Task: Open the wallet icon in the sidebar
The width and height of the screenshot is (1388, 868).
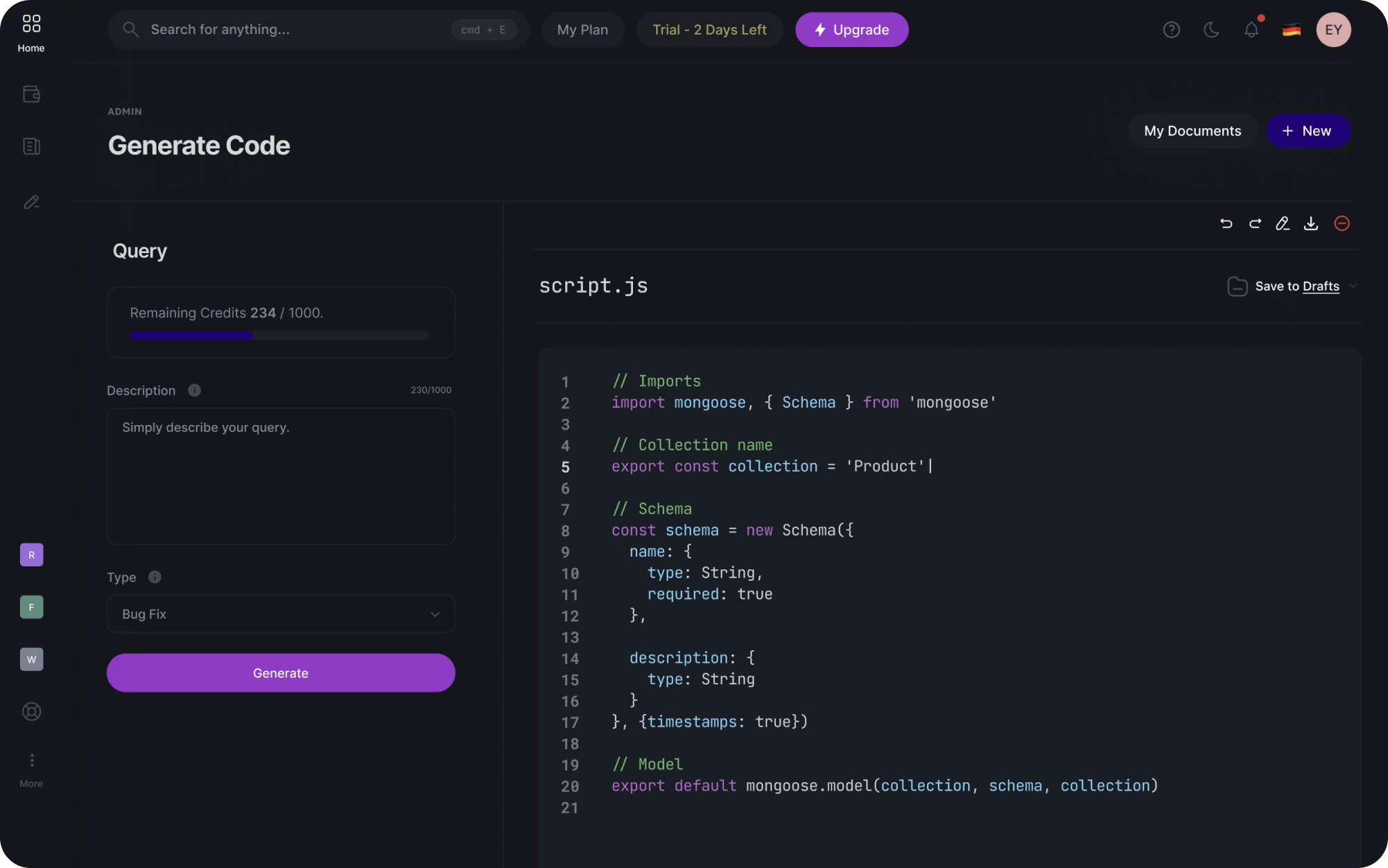Action: (31, 94)
